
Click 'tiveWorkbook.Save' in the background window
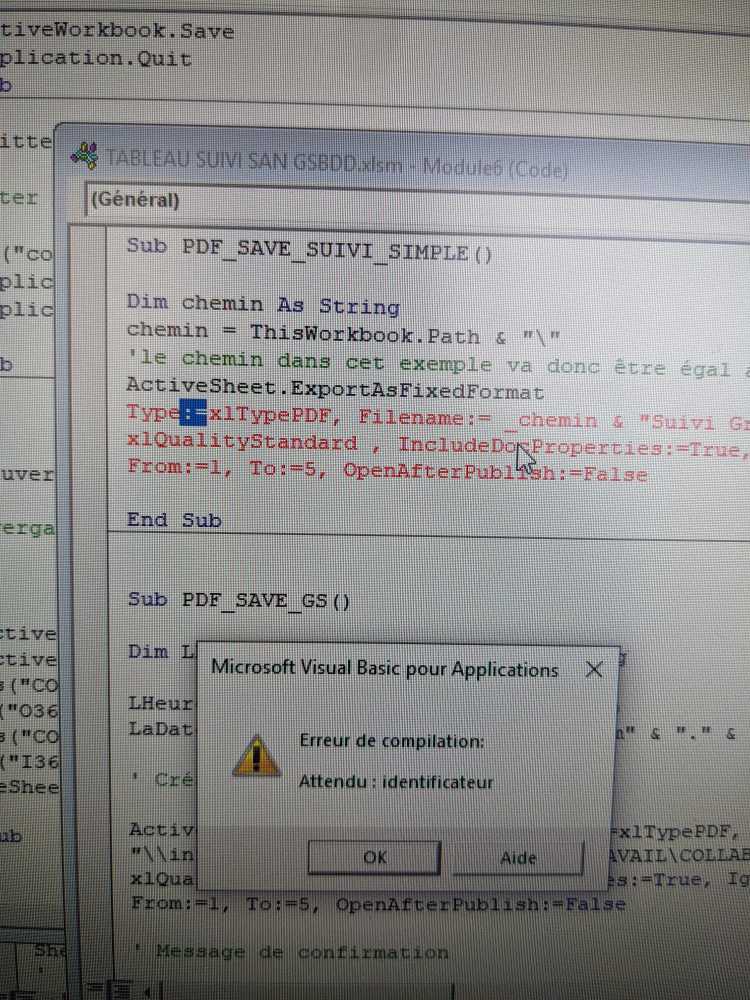click(x=117, y=31)
